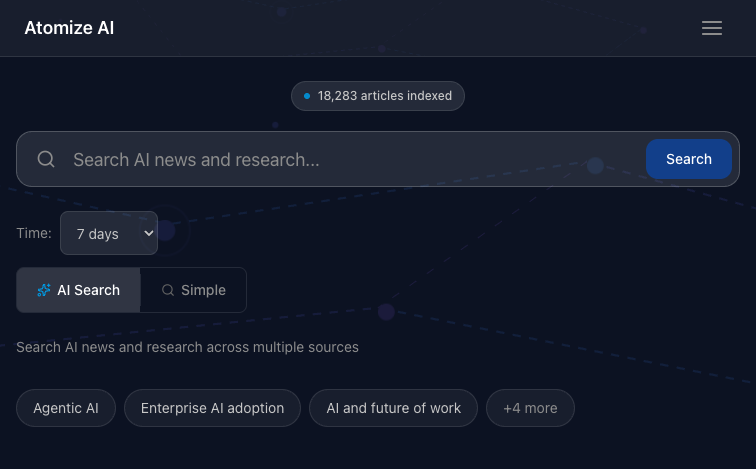Switch to AI Search mode
Image resolution: width=756 pixels, height=469 pixels.
click(x=79, y=290)
